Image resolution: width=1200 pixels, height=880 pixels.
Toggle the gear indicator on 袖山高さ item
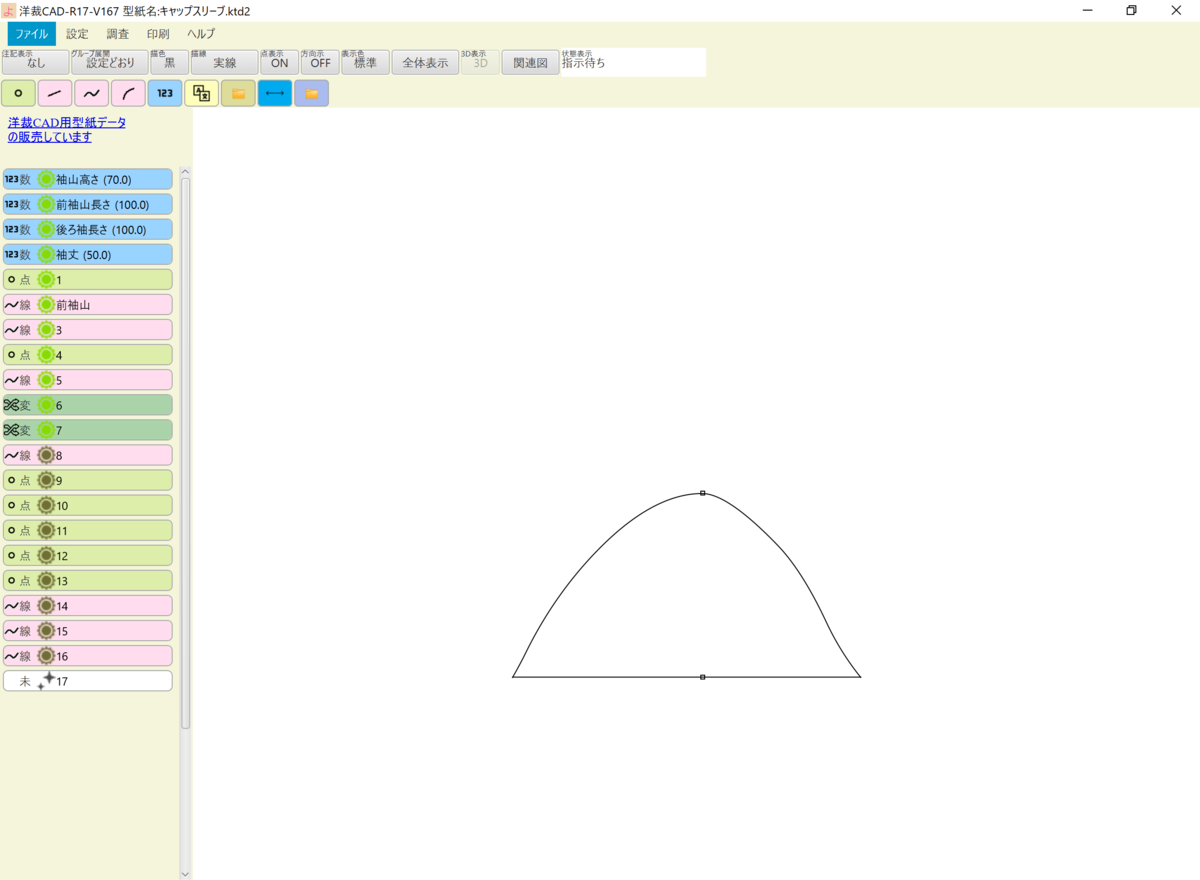click(x=47, y=179)
